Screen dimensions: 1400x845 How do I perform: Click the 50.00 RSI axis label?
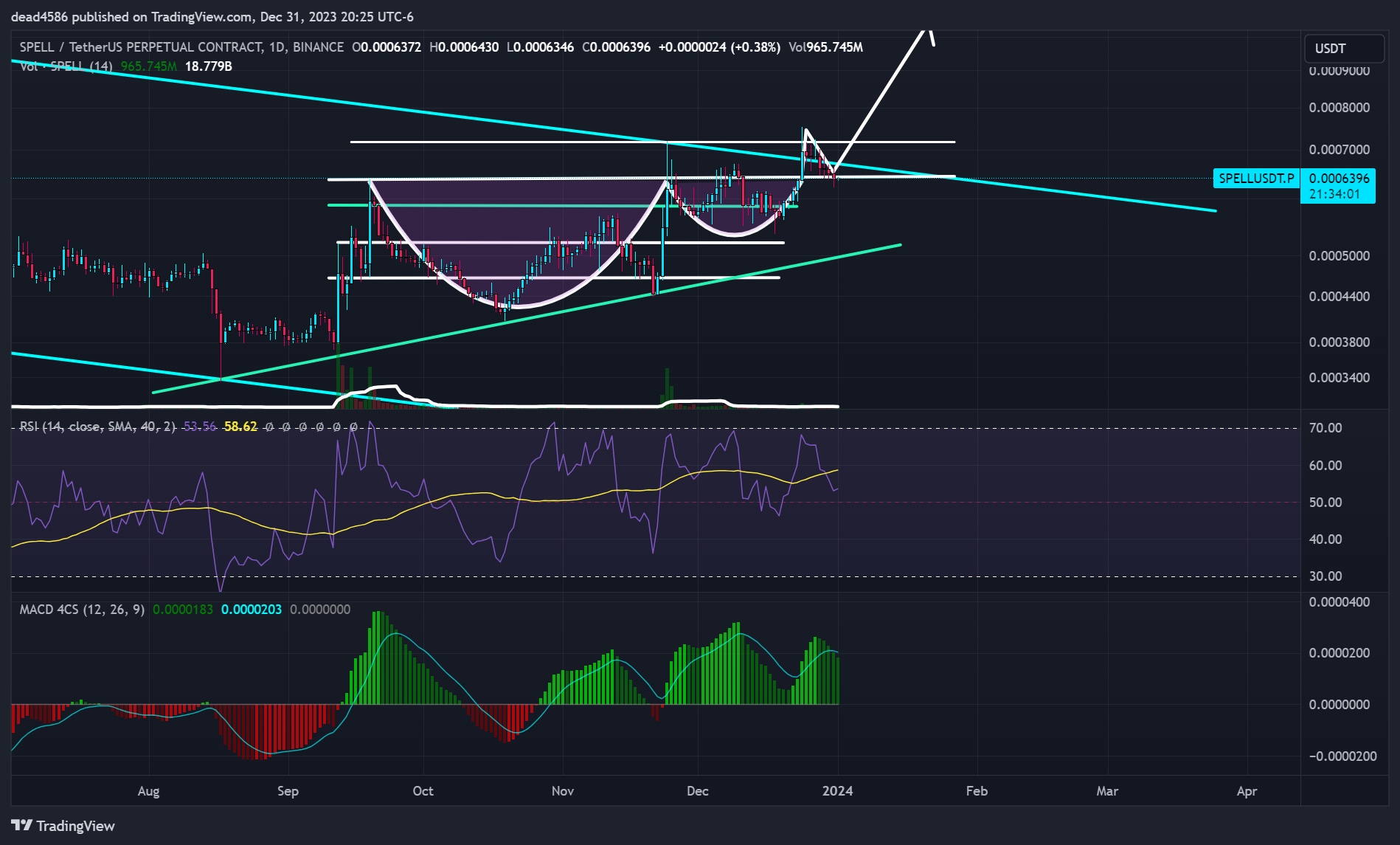click(x=1326, y=503)
